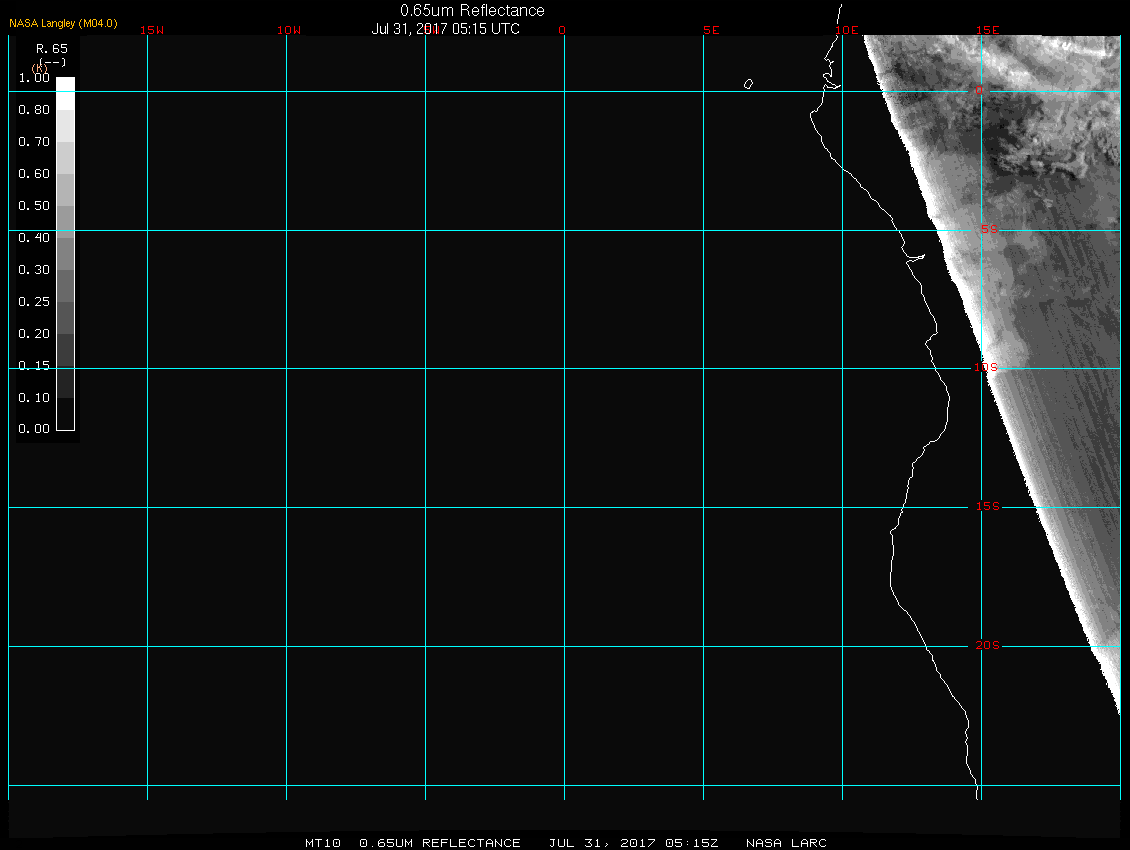The image size is (1130, 850).
Task: Click the 5S latitude label
Action: pyautogui.click(x=988, y=230)
